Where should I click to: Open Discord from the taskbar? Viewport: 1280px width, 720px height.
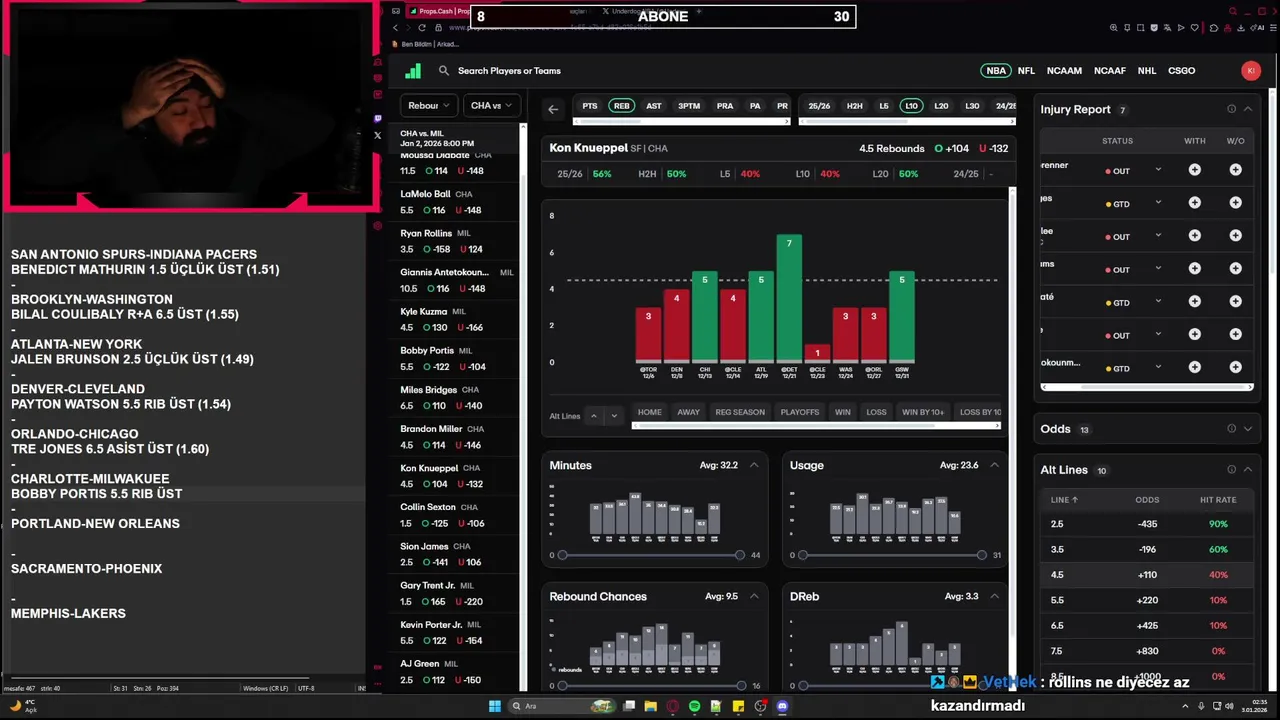(782, 706)
